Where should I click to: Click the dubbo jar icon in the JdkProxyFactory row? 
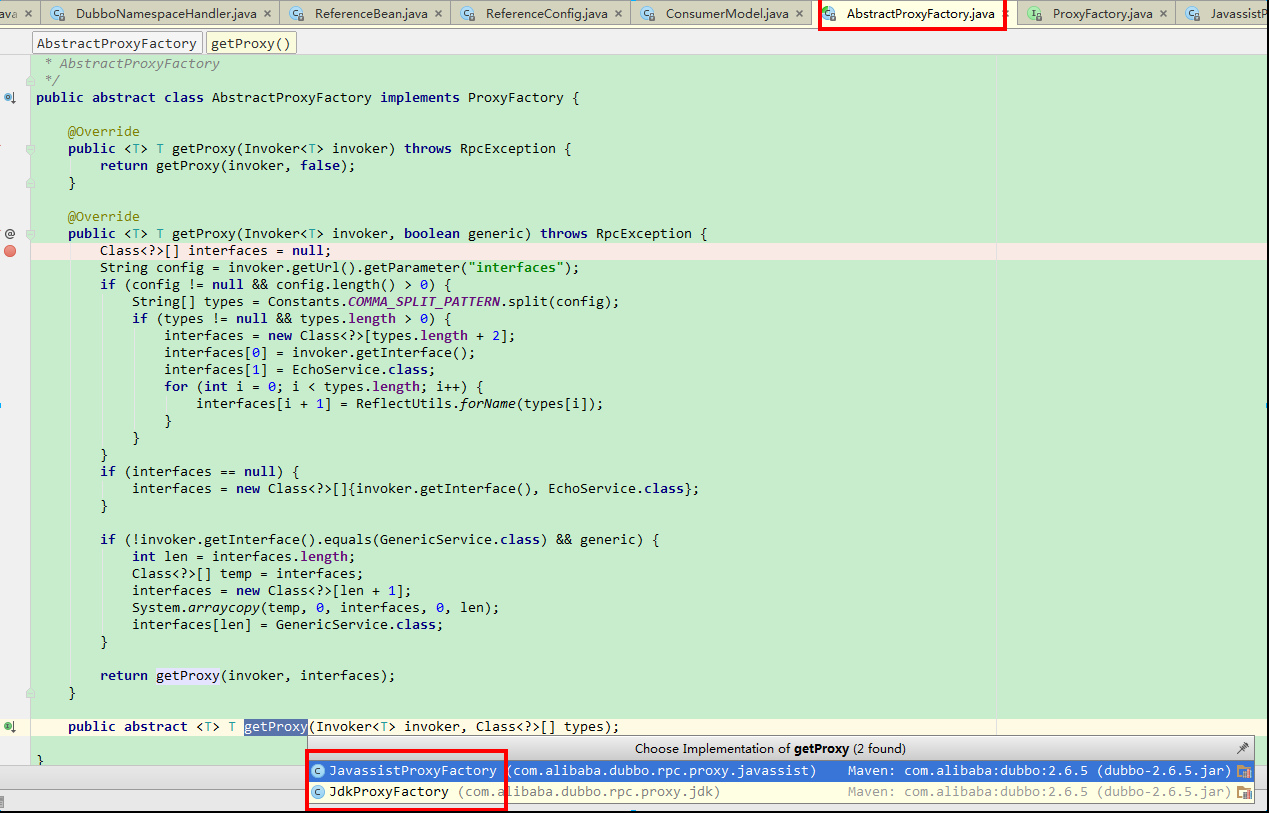(x=1244, y=792)
